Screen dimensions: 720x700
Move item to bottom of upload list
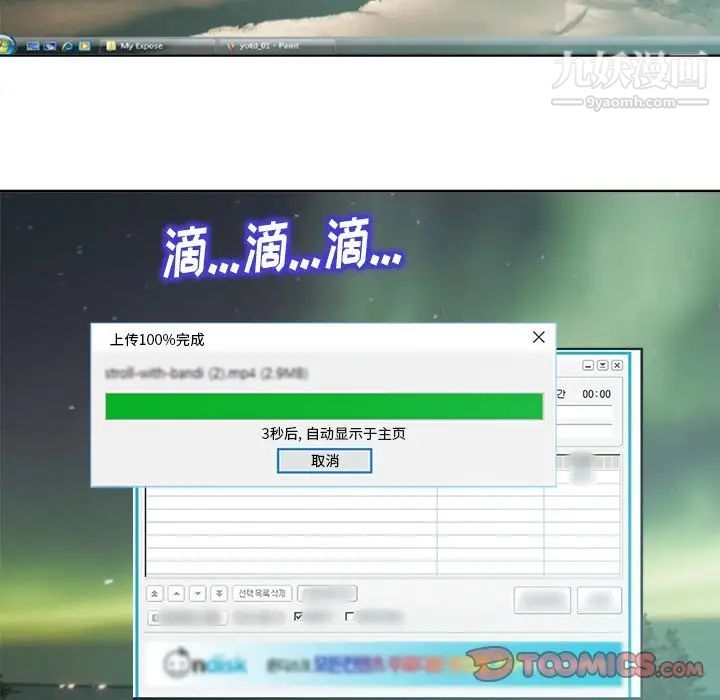tap(218, 593)
